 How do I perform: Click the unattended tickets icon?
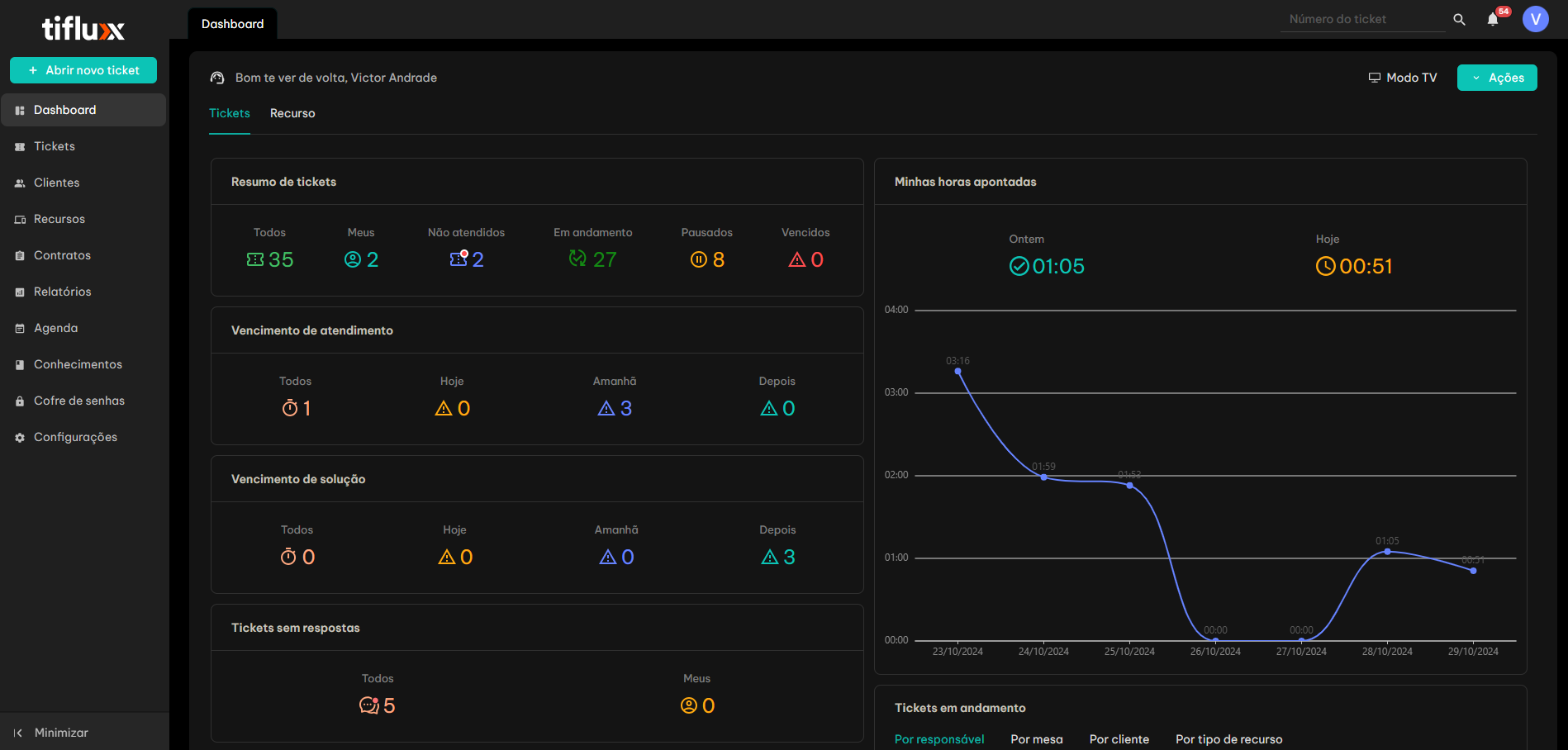[459, 259]
